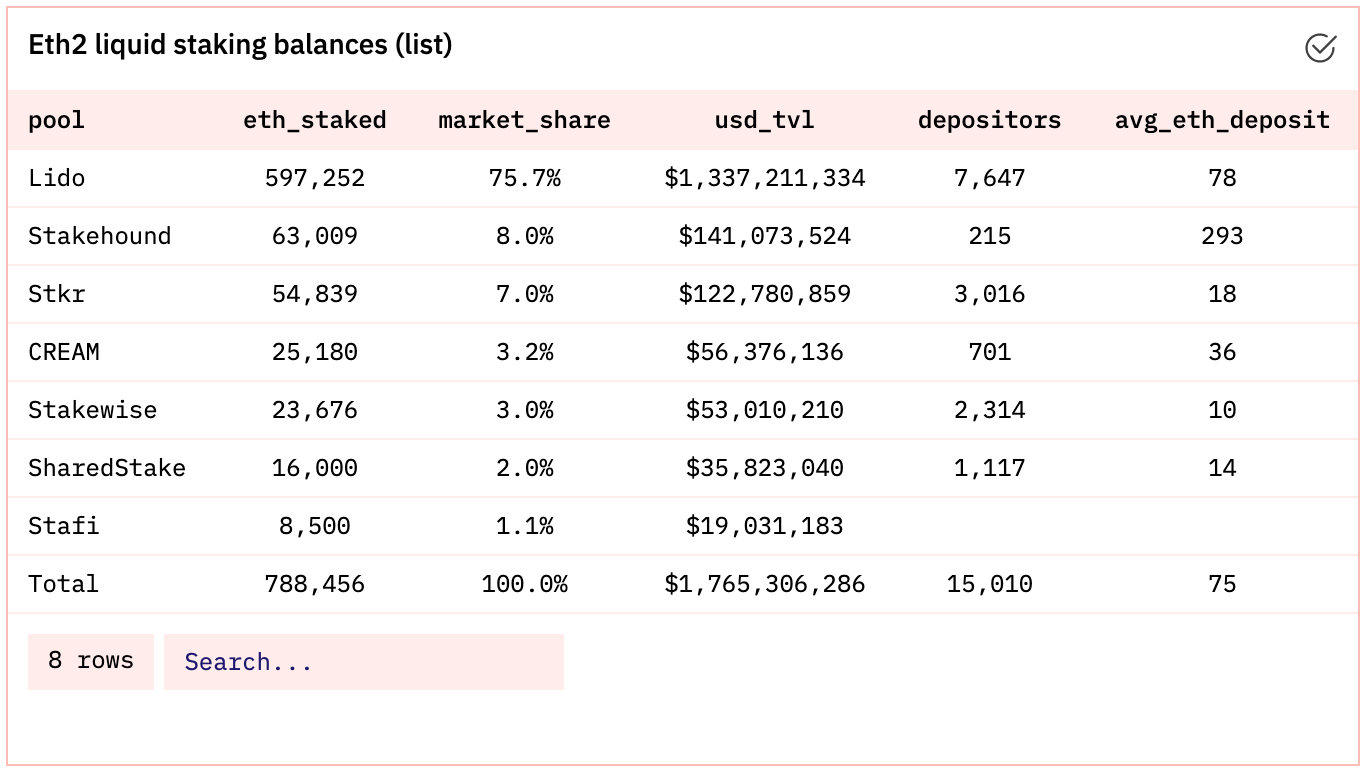
Task: Click eth_staked value 23,676
Action: (315, 410)
